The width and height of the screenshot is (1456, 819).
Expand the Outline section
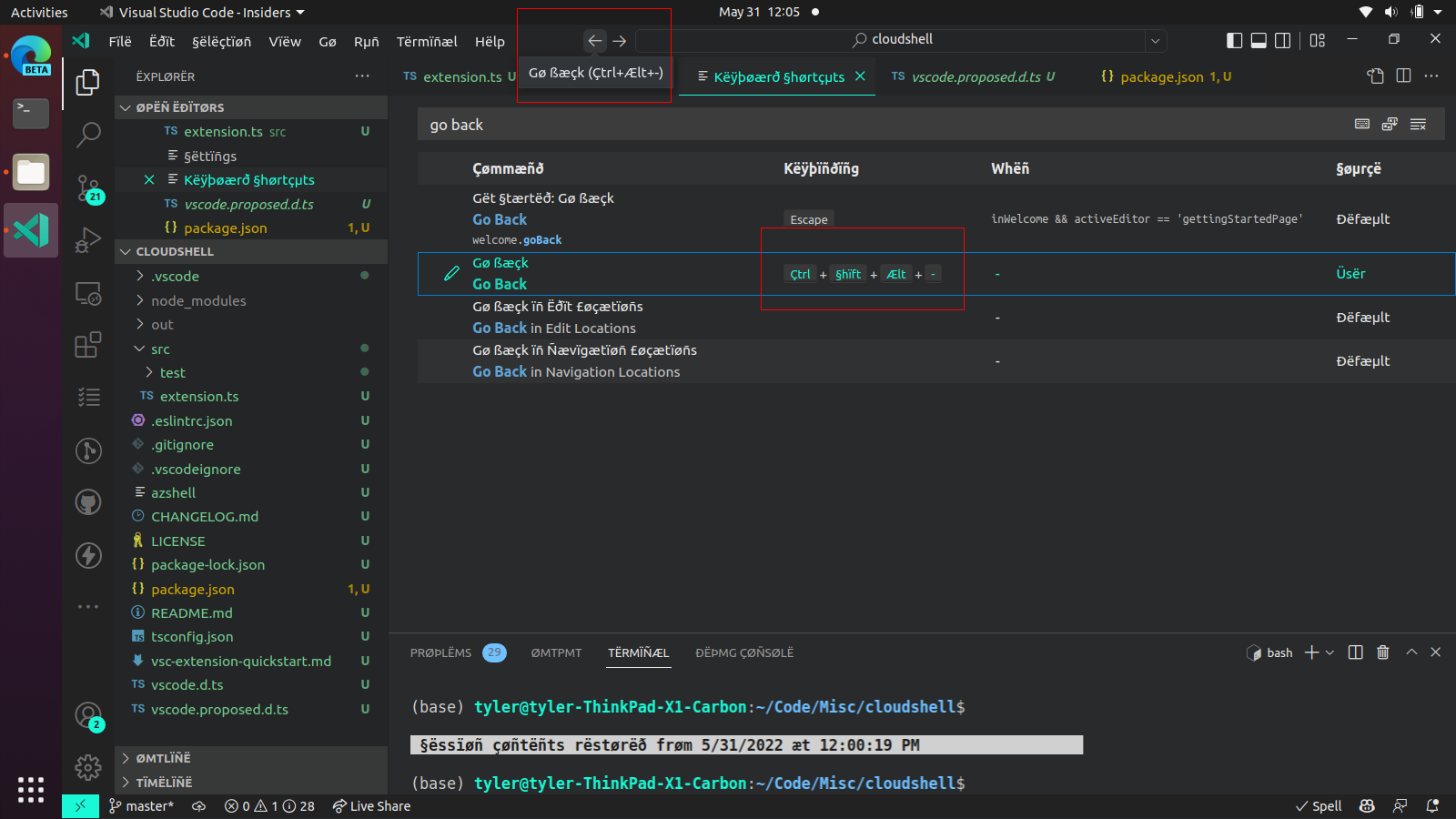pyautogui.click(x=251, y=758)
